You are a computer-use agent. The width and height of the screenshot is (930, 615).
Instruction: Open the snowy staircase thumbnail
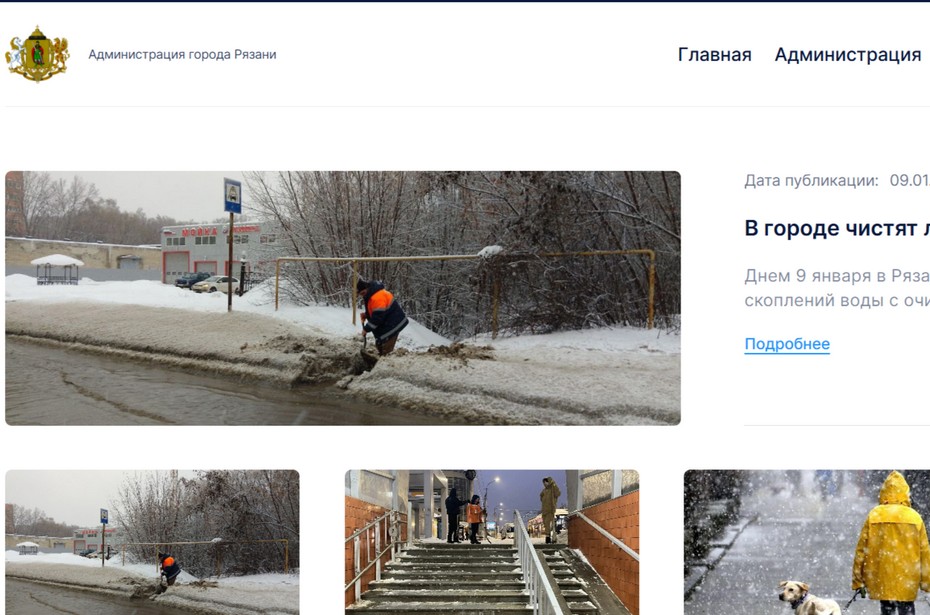[492, 542]
